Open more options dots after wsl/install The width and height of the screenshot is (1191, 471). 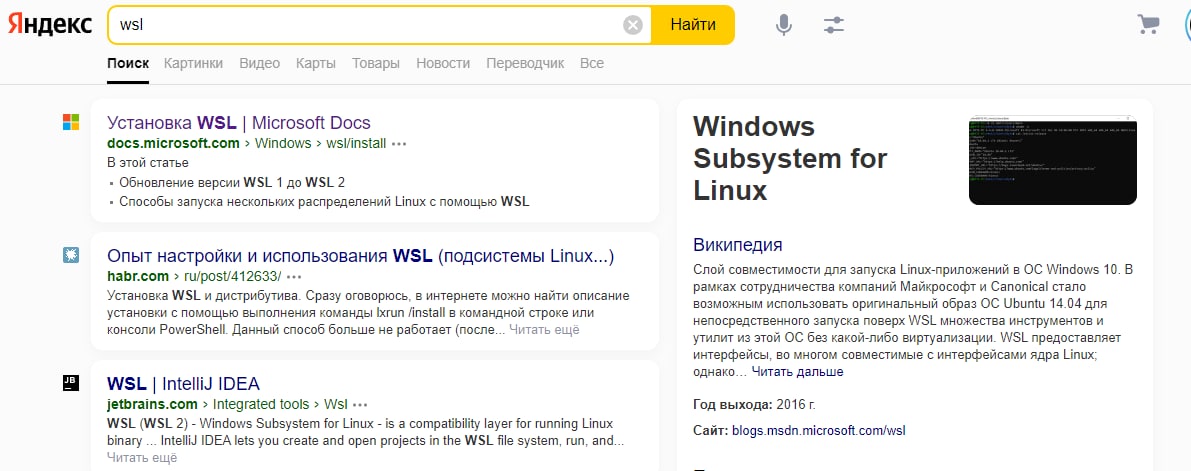coord(400,144)
